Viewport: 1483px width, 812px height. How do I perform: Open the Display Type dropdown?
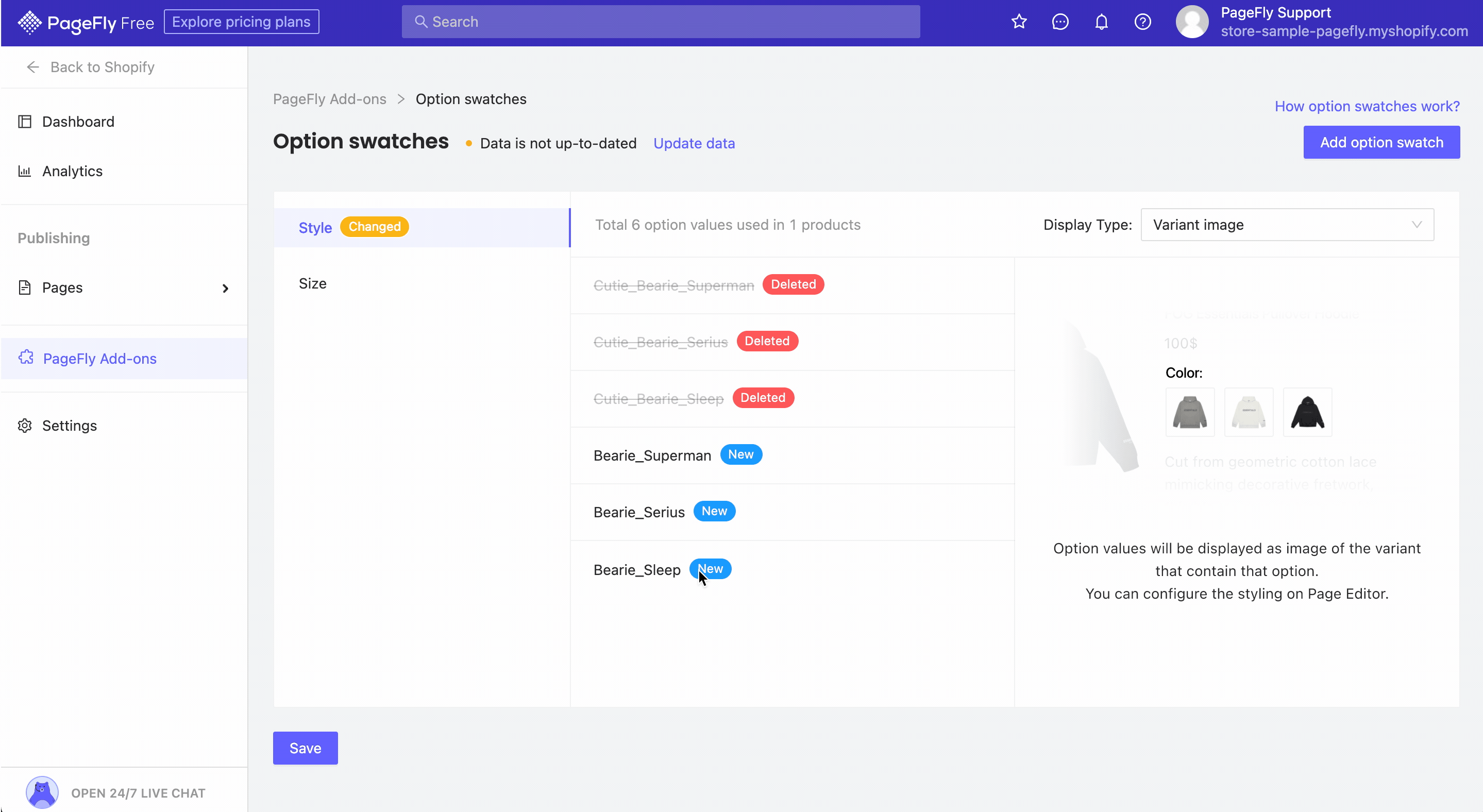click(x=1287, y=225)
